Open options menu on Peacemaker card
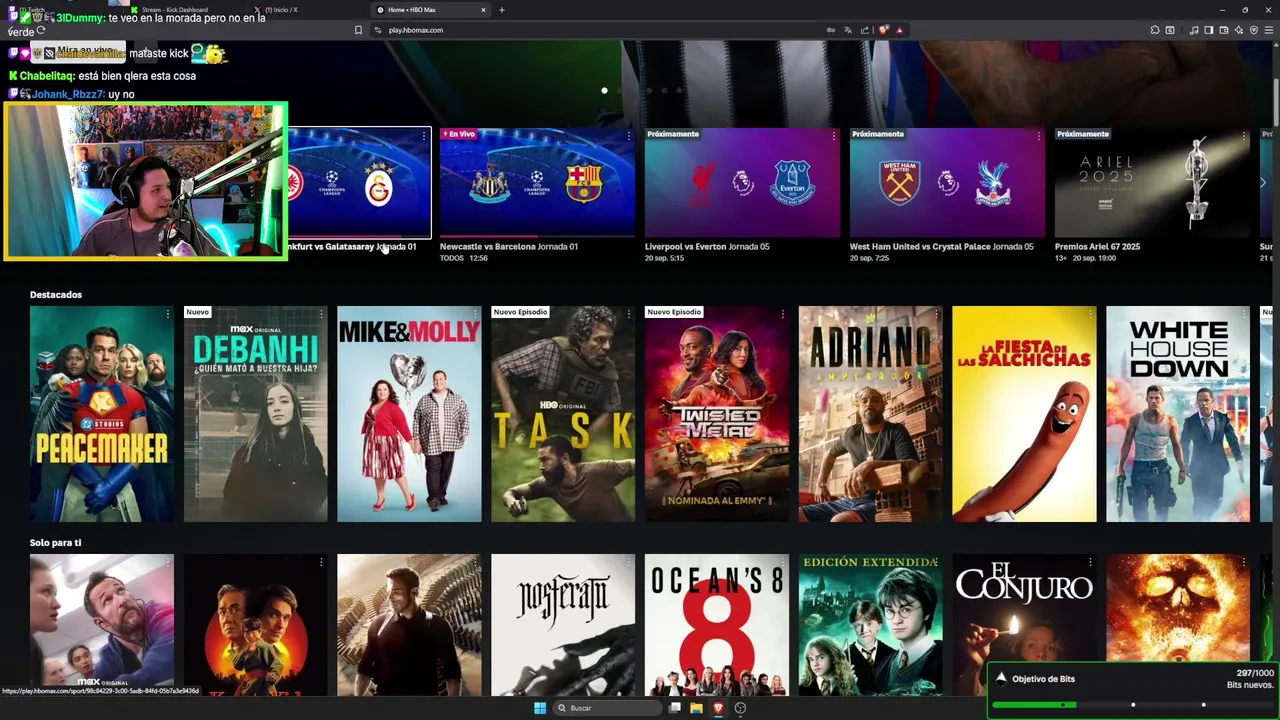The height and width of the screenshot is (720, 1280). click(x=167, y=315)
